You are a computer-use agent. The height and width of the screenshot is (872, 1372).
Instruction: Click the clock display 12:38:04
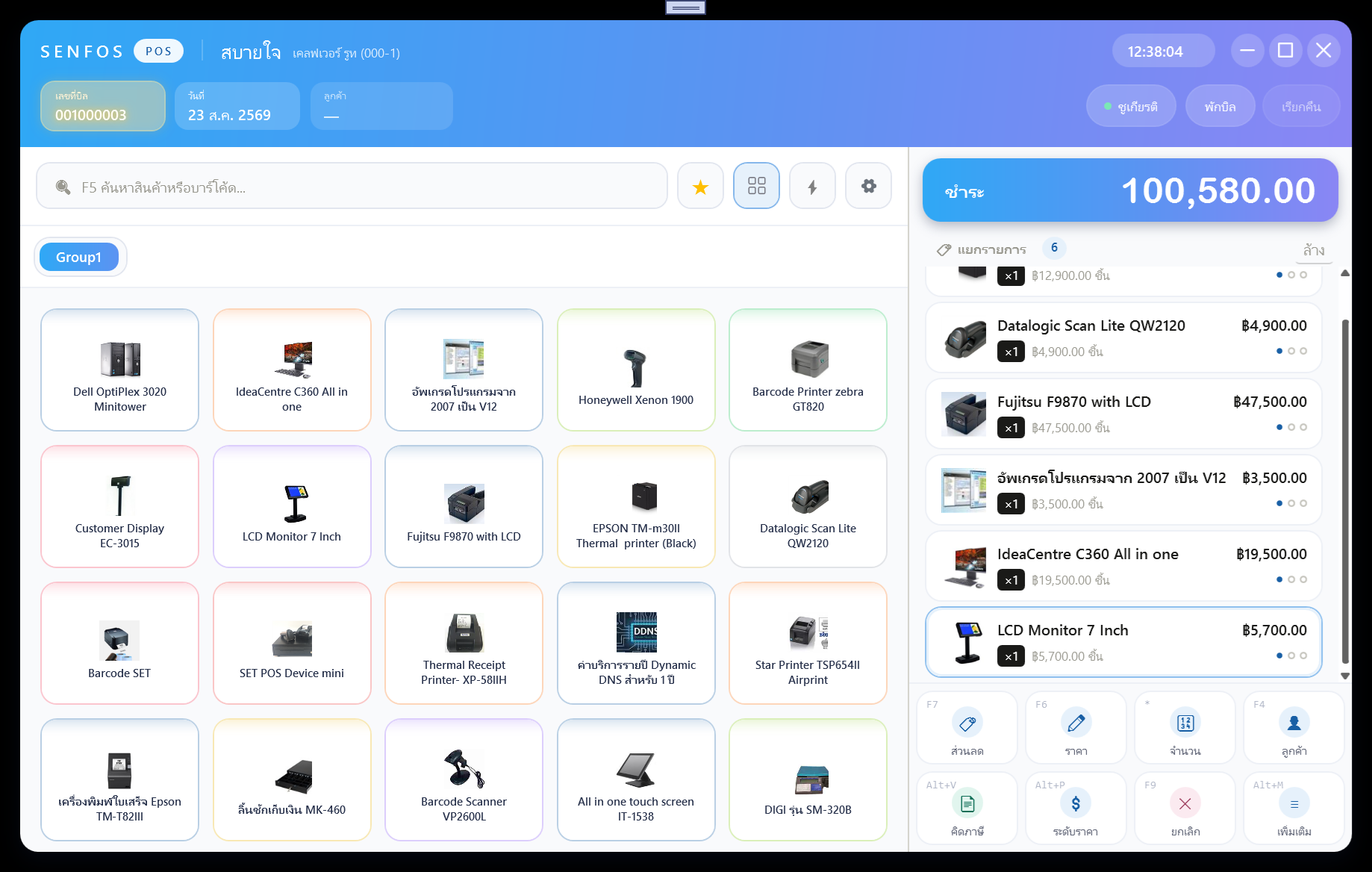coord(1163,51)
